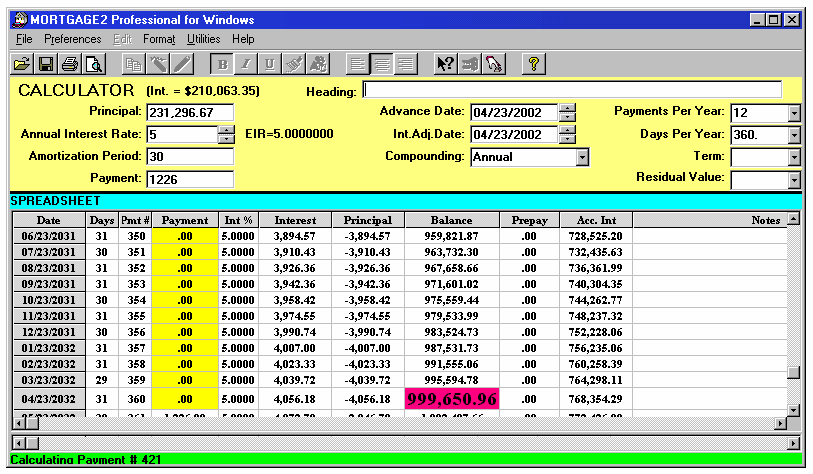Viewport: 813px width, 474px height.
Task: Click the Balance column header
Action: click(451, 220)
